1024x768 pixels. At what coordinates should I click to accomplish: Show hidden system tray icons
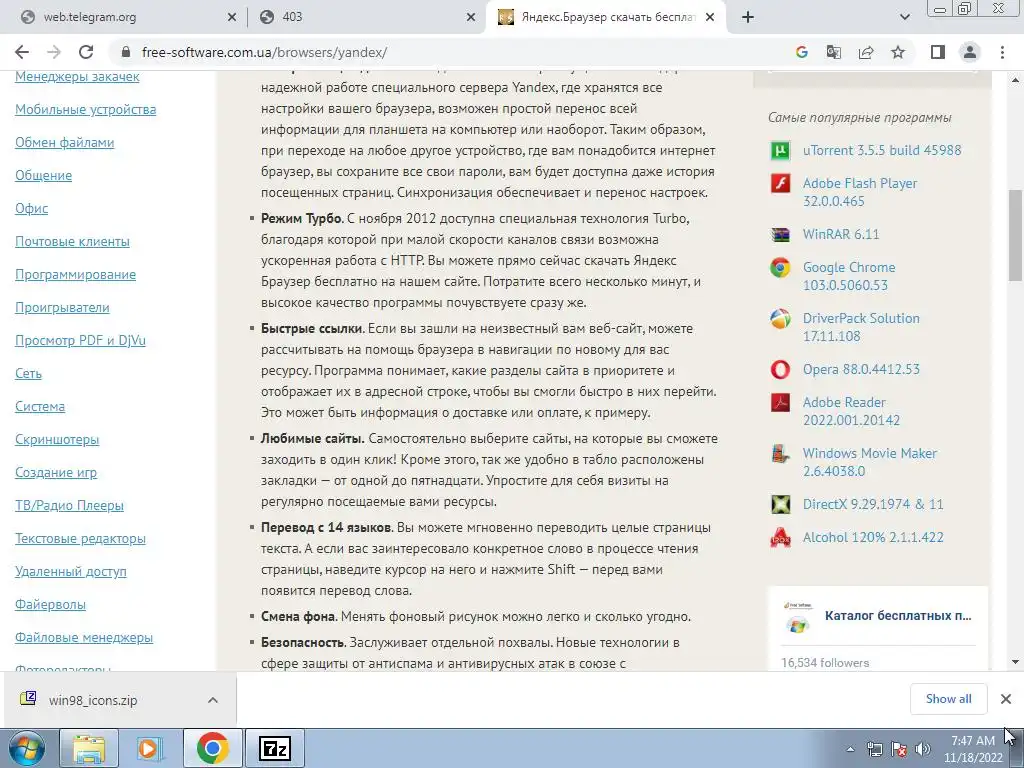850,749
